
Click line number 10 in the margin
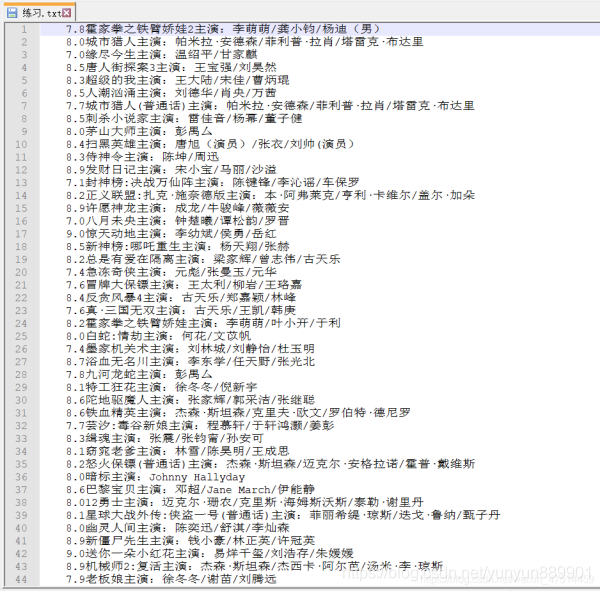[21, 144]
